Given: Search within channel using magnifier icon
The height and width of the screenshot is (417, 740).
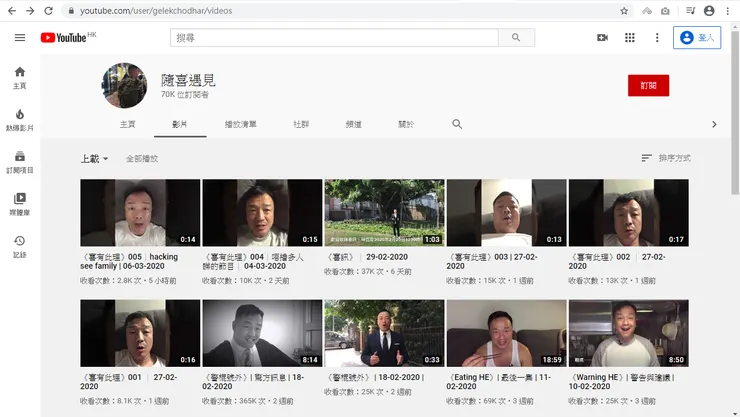Looking at the screenshot, I should pyautogui.click(x=457, y=124).
